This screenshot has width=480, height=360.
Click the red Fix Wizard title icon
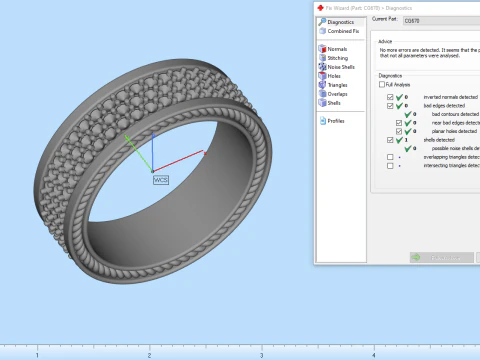pyautogui.click(x=320, y=8)
